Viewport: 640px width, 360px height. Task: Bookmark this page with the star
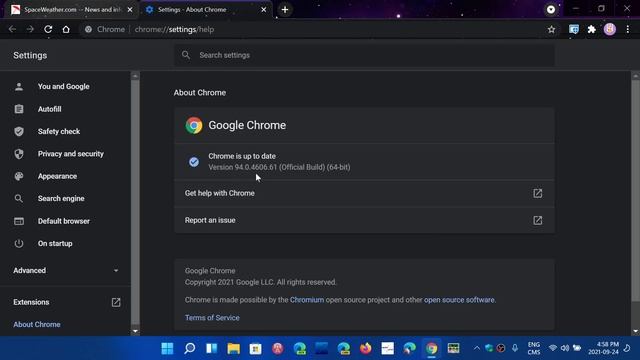pyautogui.click(x=551, y=29)
